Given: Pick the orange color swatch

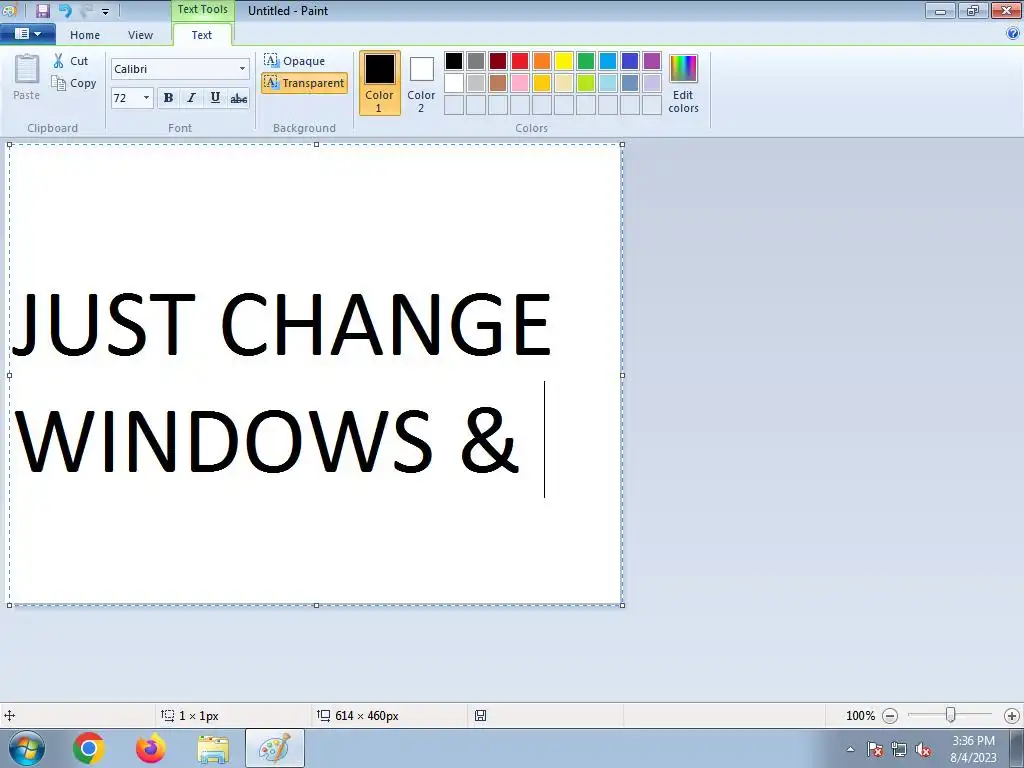Looking at the screenshot, I should 542,61.
